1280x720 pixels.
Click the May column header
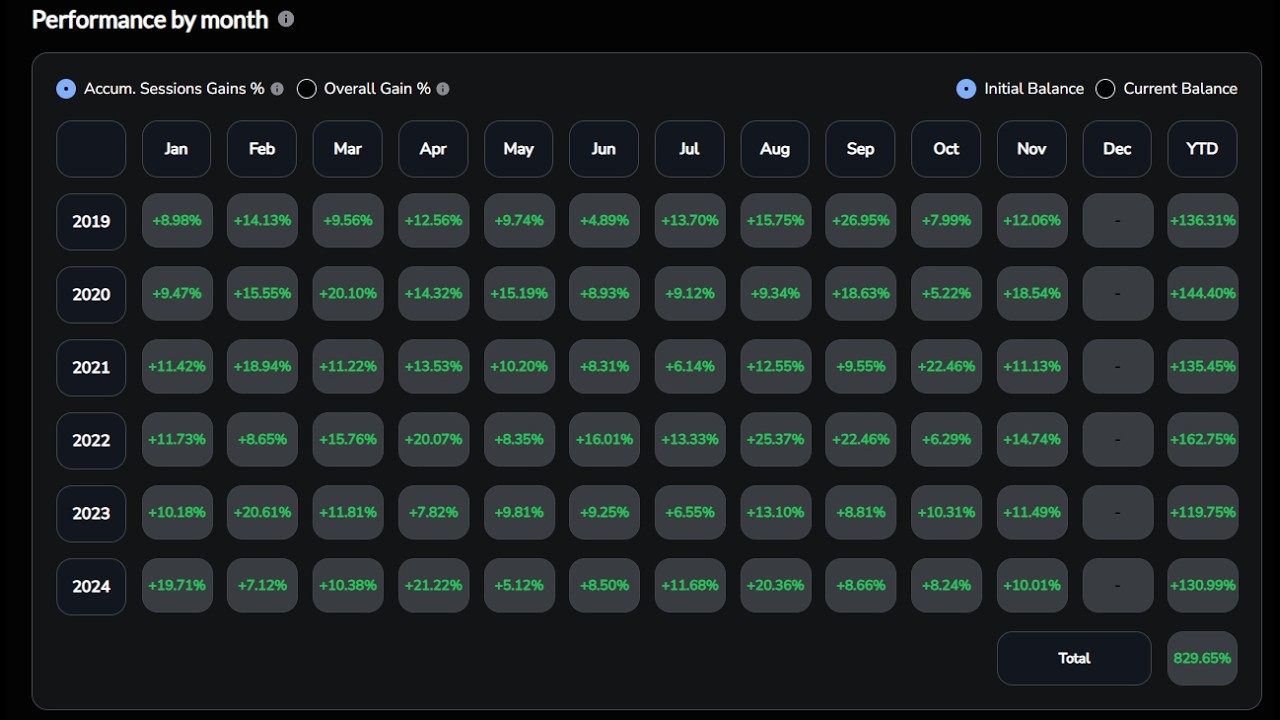518,149
